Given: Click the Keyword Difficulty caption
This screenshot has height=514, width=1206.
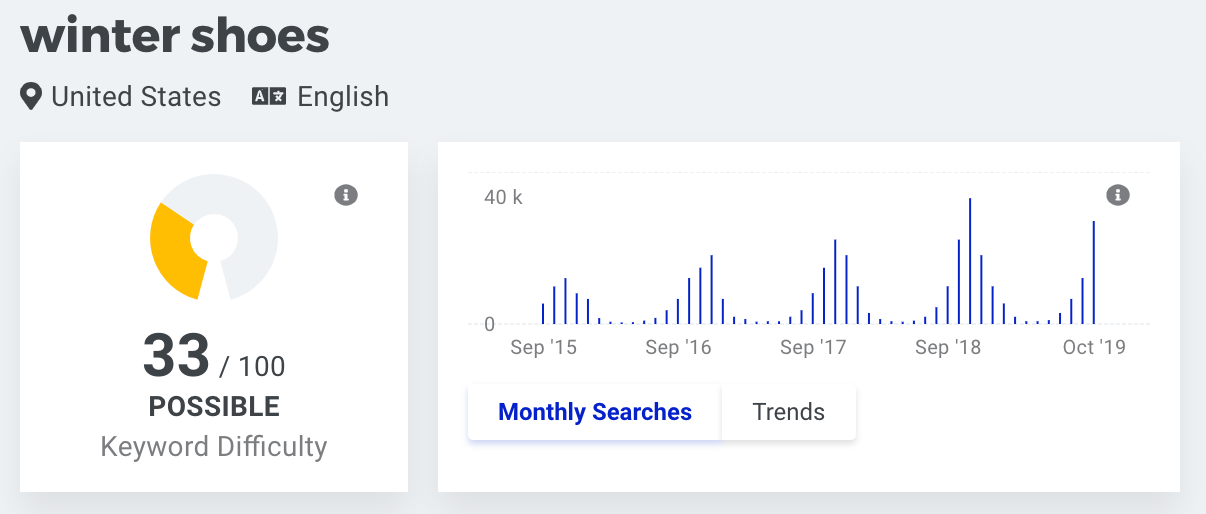Looking at the screenshot, I should click(x=214, y=446).
